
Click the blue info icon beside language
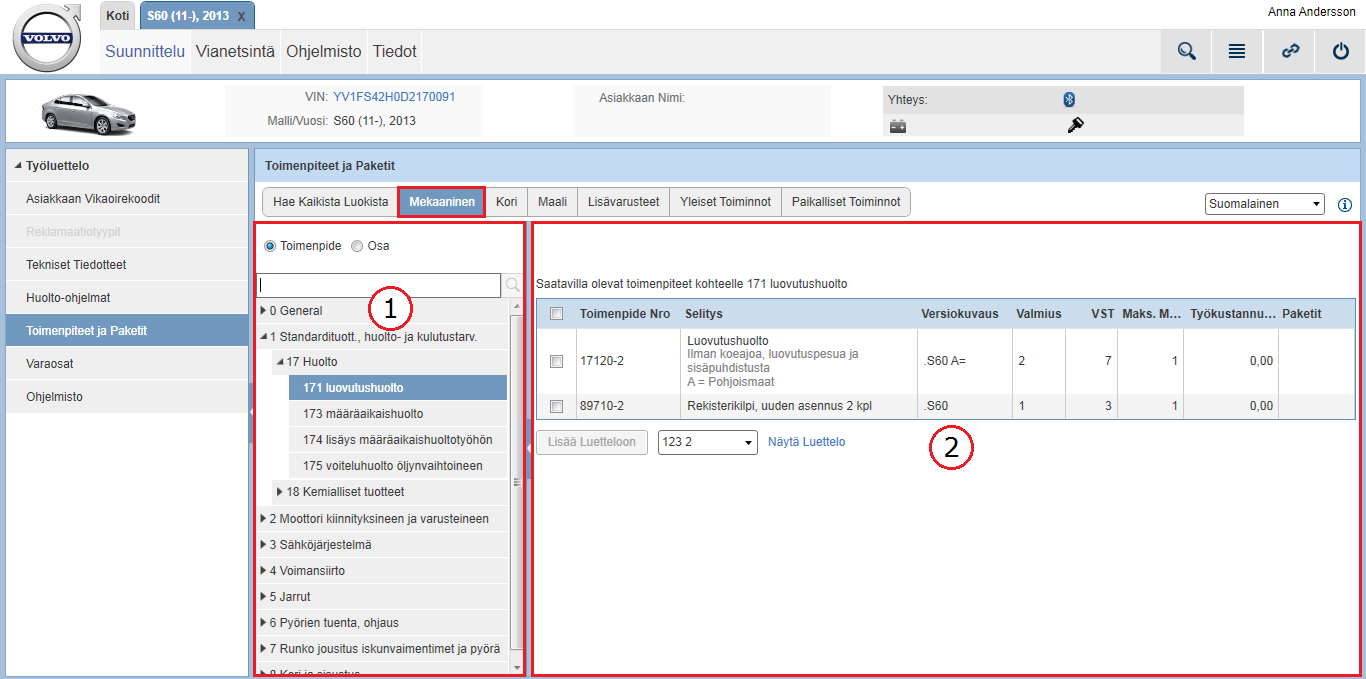tap(1344, 204)
